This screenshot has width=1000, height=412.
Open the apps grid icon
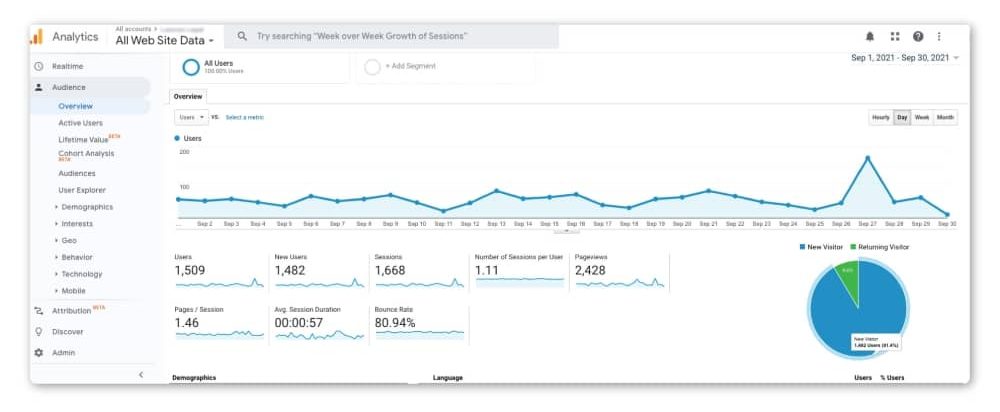point(895,36)
